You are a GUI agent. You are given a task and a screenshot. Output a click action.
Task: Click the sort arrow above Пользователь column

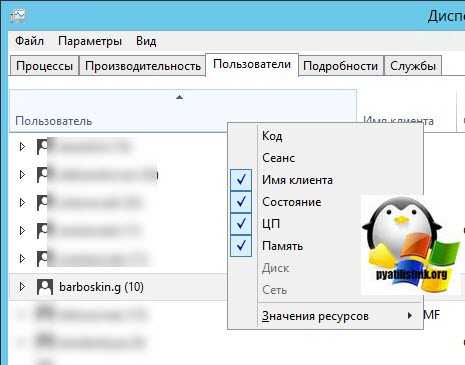coord(179,97)
